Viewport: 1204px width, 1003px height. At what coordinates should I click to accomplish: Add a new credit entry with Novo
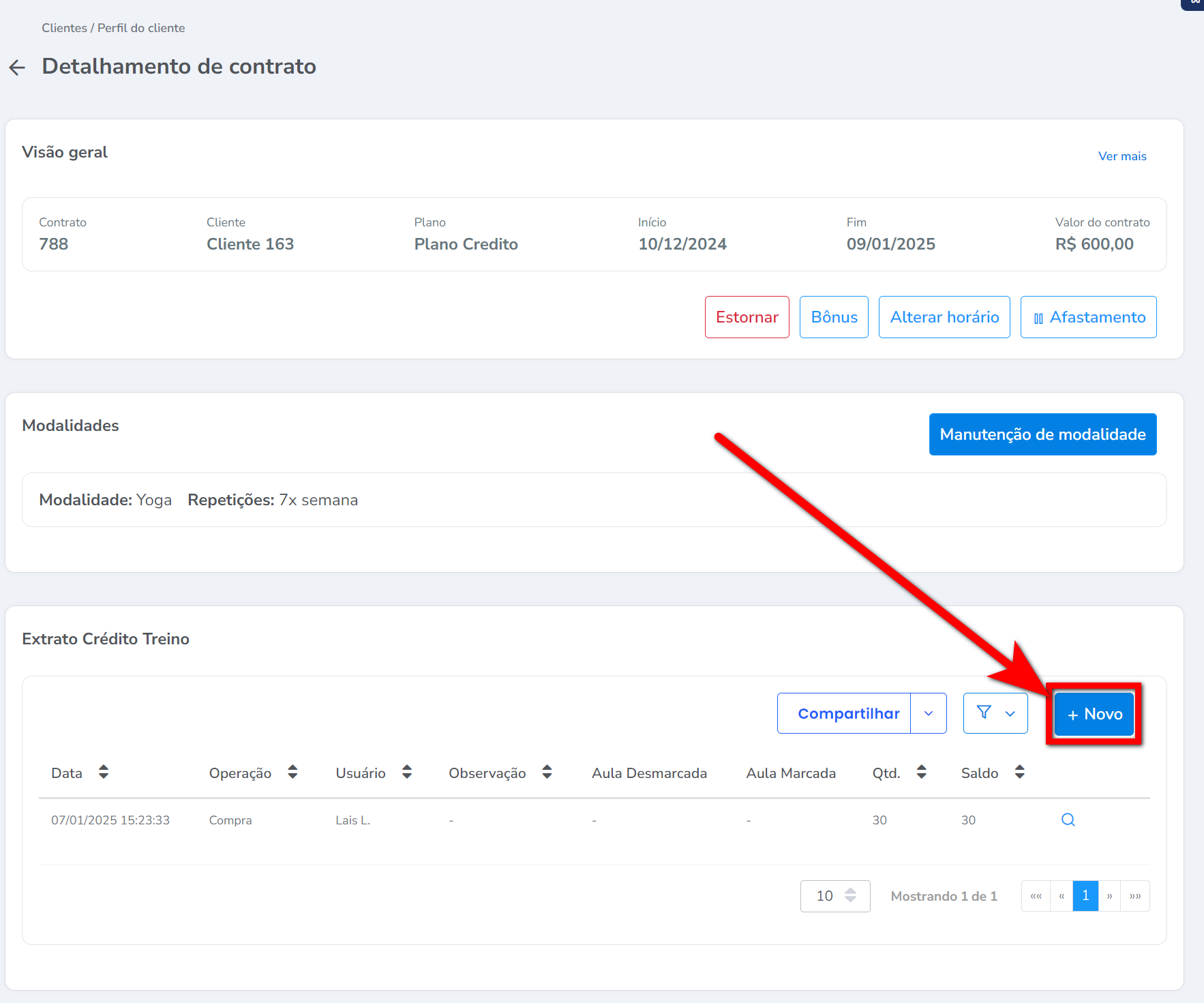click(1094, 715)
